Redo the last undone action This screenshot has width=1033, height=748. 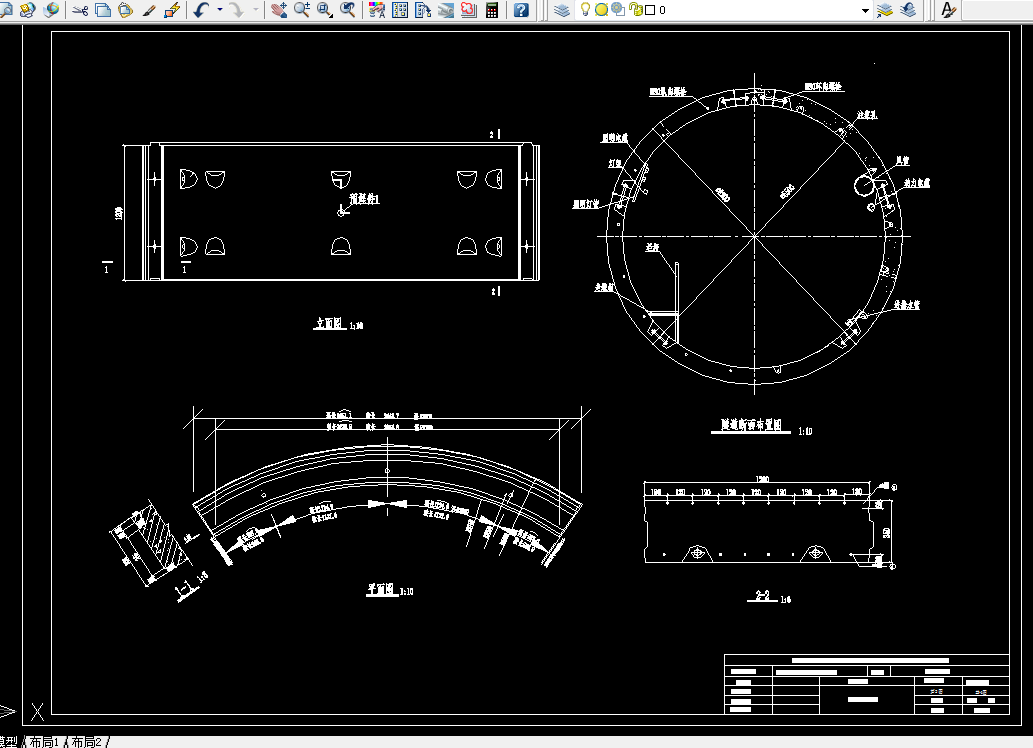click(237, 10)
